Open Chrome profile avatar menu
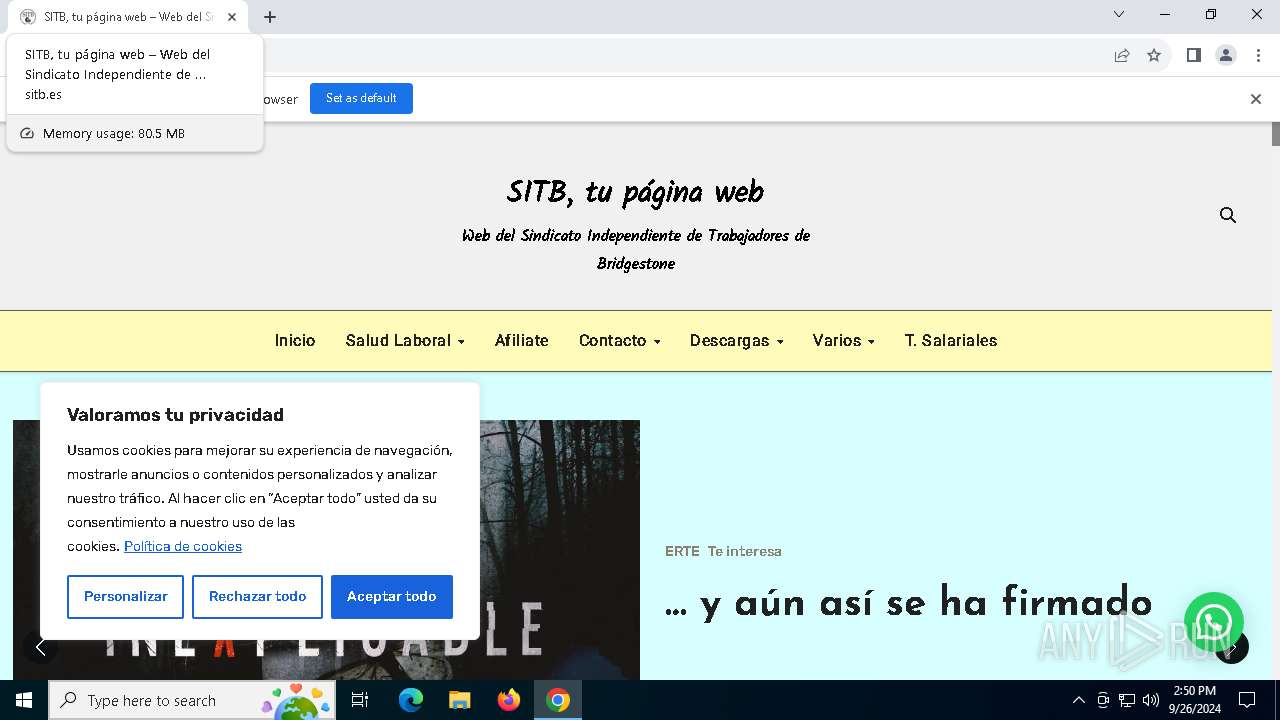This screenshot has width=1280, height=720. (1226, 55)
